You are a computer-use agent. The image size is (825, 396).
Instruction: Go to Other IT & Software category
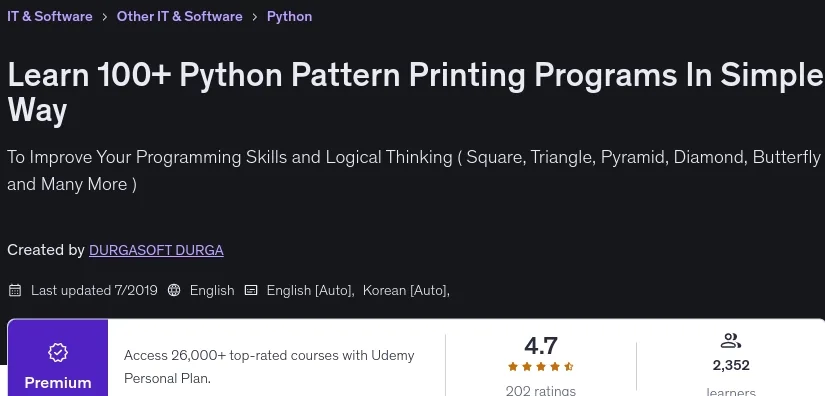tap(179, 16)
